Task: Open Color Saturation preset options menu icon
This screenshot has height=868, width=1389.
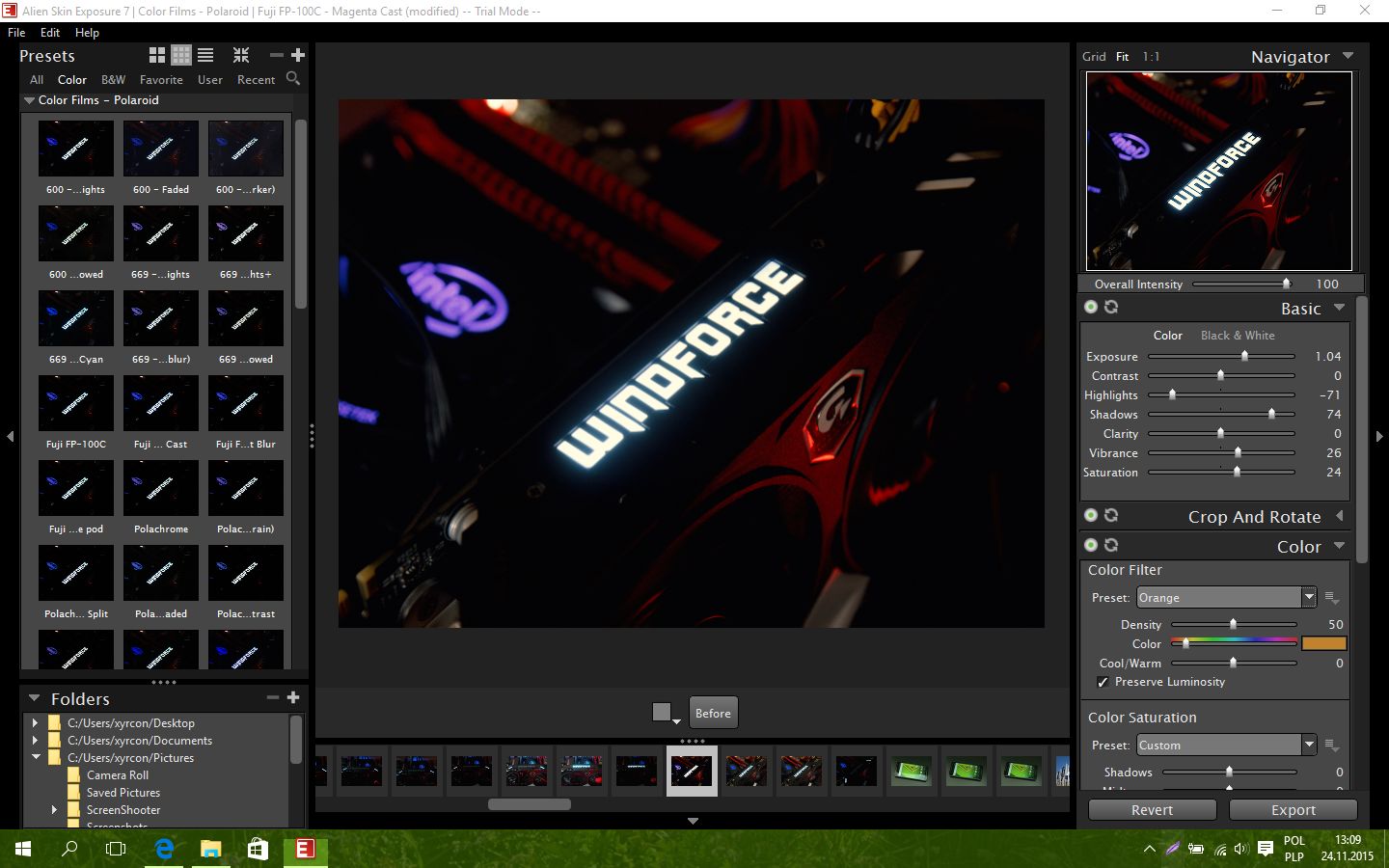Action: 1332,746
